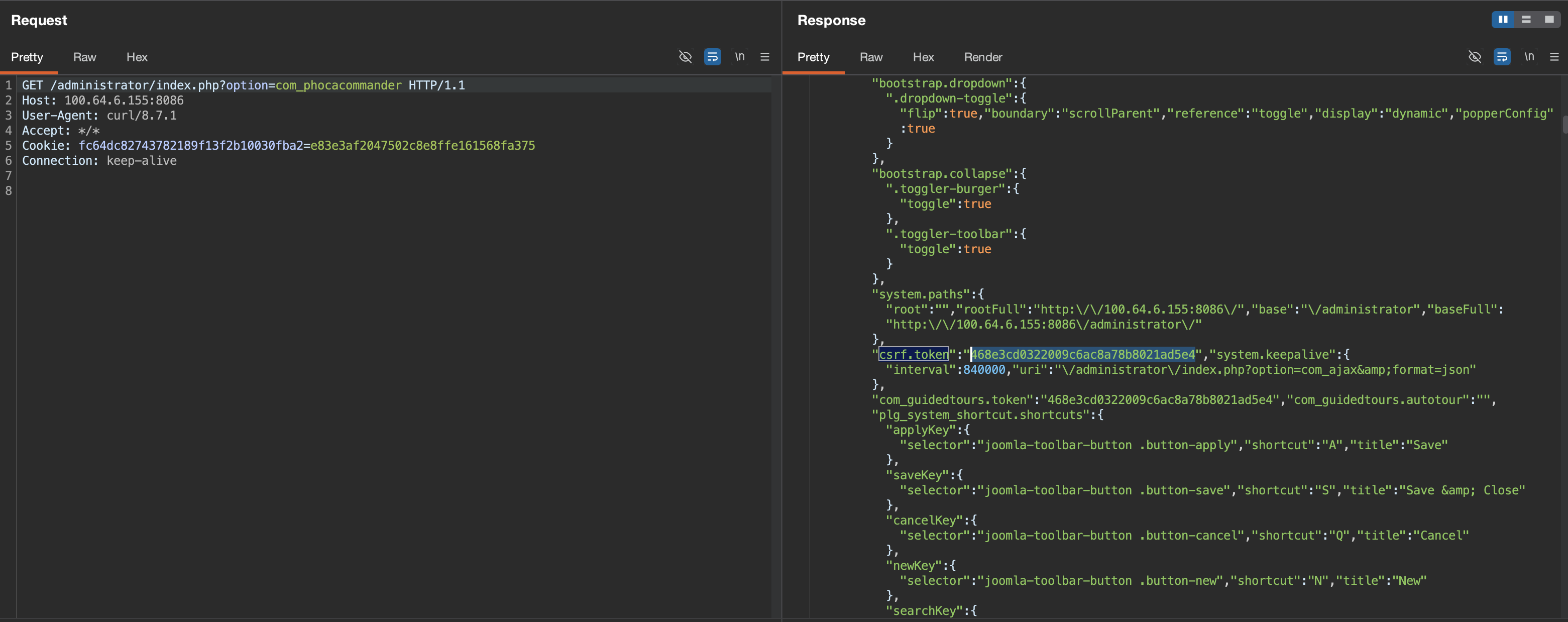1568x622 pixels.
Task: Click the Response panel vertical scrollbar thumb
Action: [x=1564, y=124]
